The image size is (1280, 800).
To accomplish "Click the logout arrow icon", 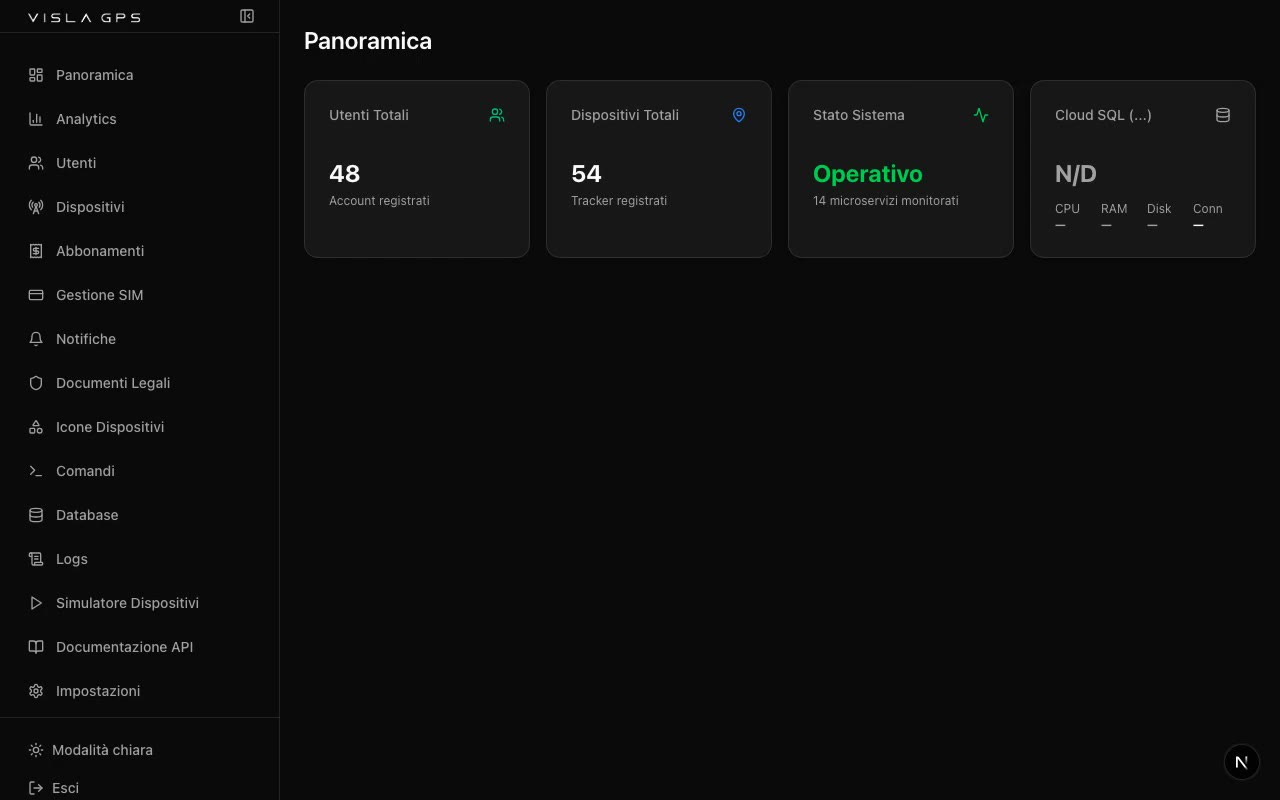I will coord(36,788).
